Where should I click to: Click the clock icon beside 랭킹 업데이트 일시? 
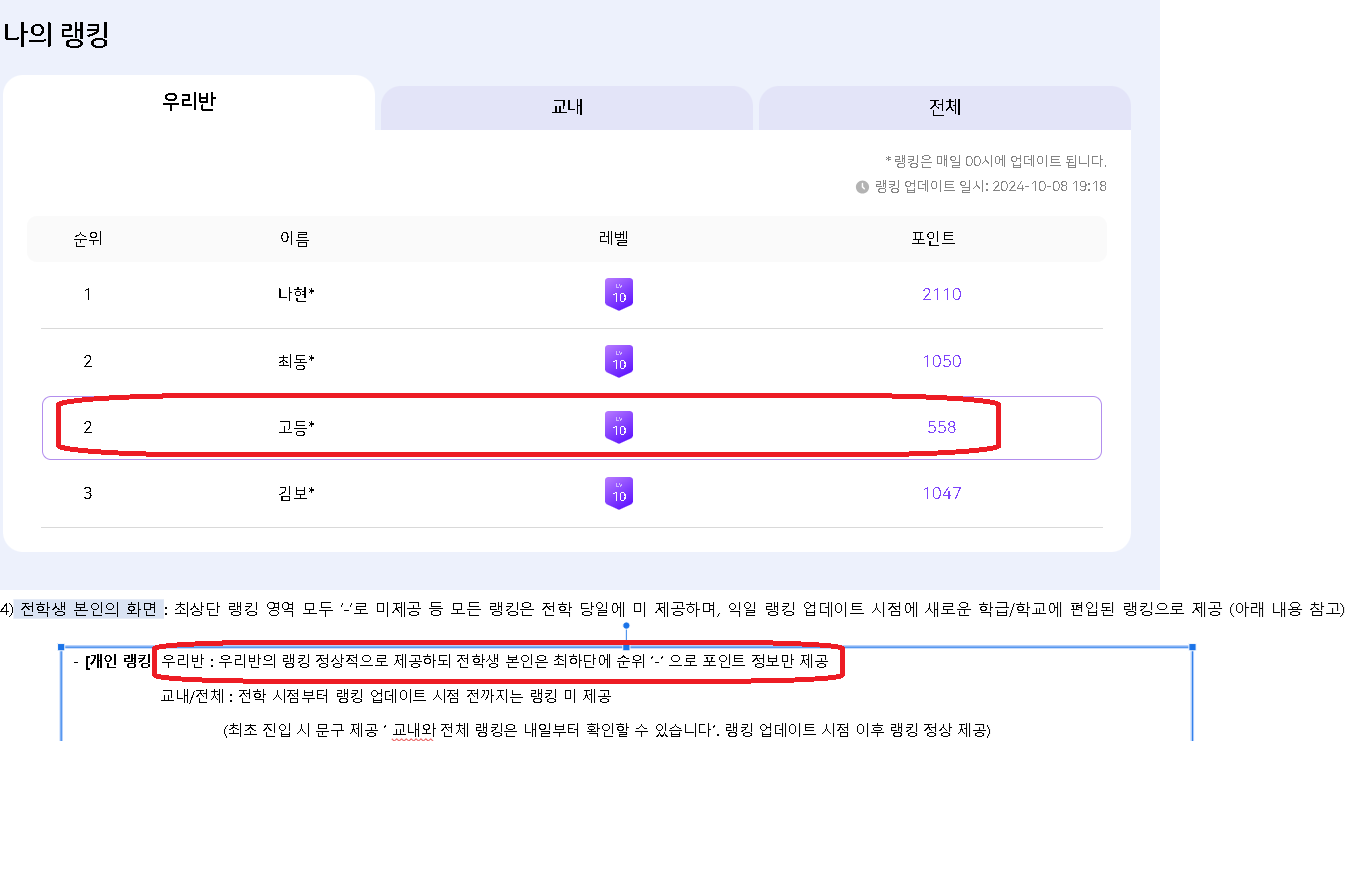point(862,187)
